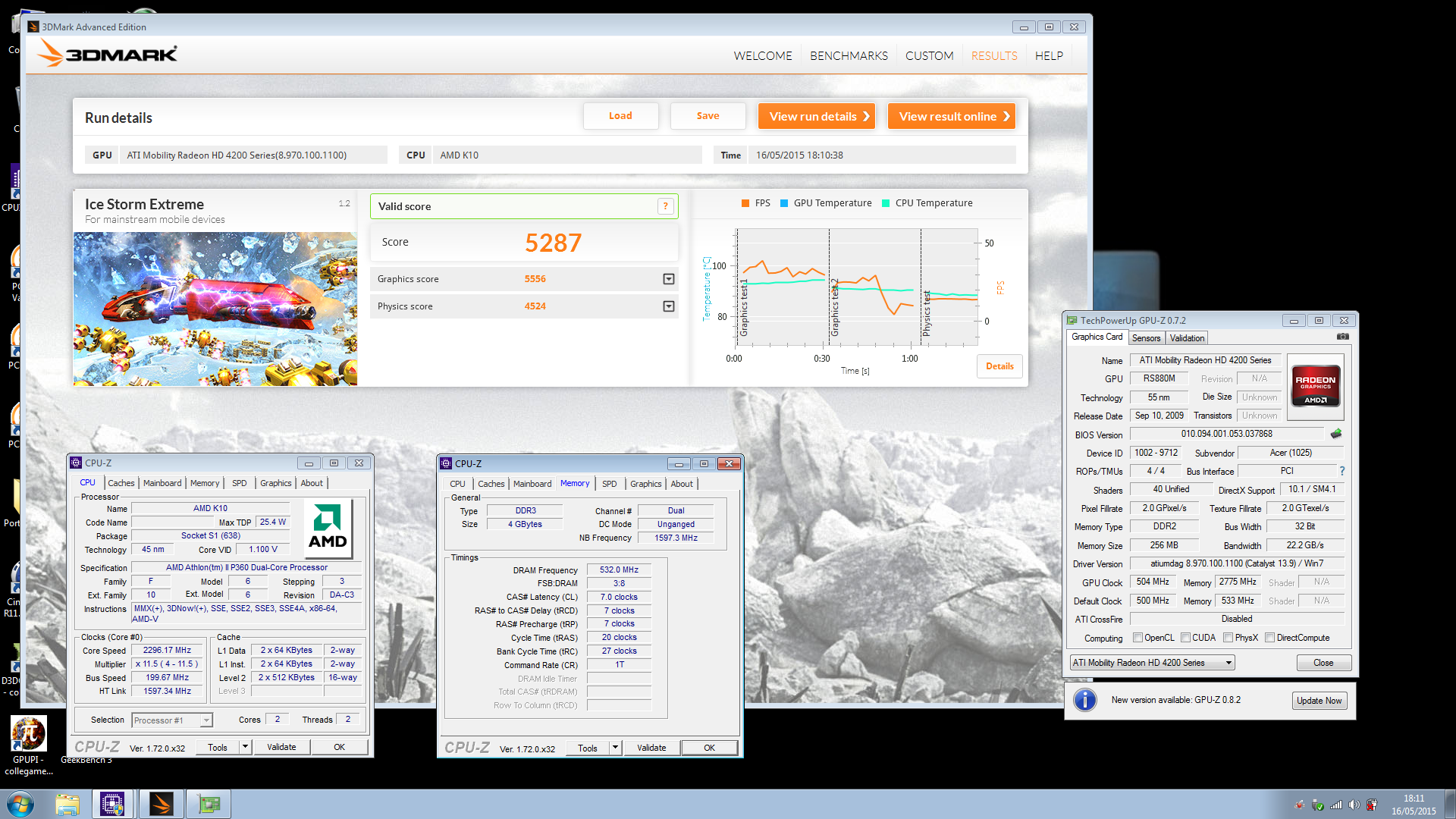1456x819 pixels.
Task: Click OK in Memory CPU-Z window
Action: click(709, 748)
